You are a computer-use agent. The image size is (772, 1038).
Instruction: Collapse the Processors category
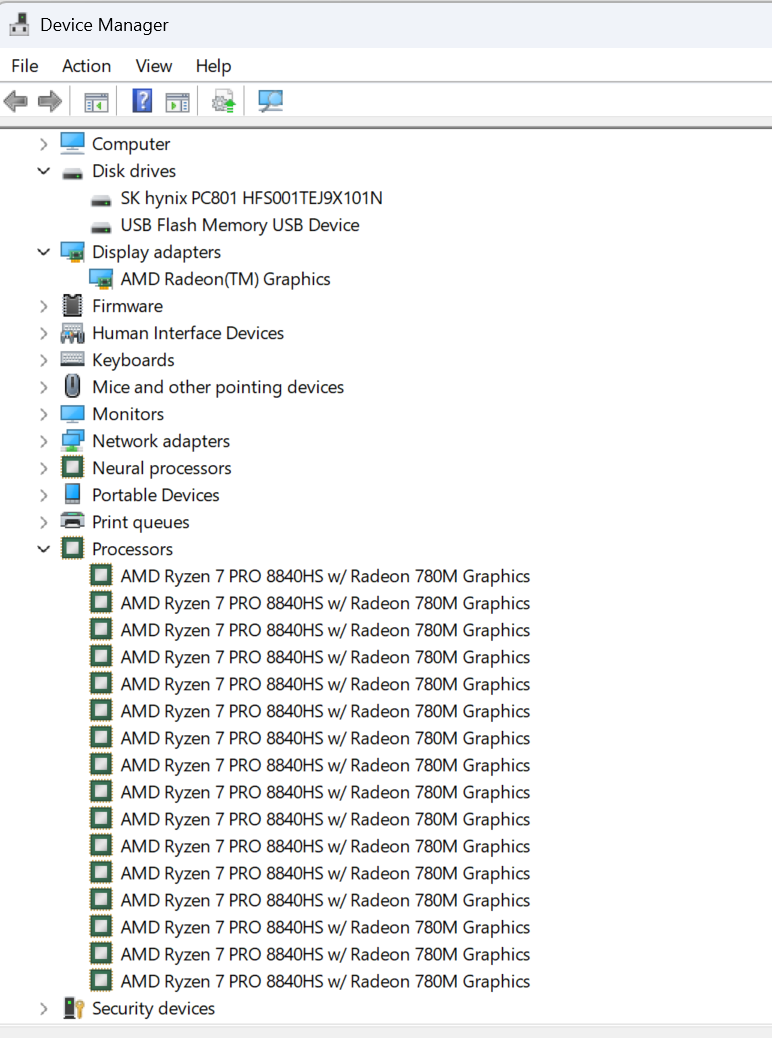[43, 549]
